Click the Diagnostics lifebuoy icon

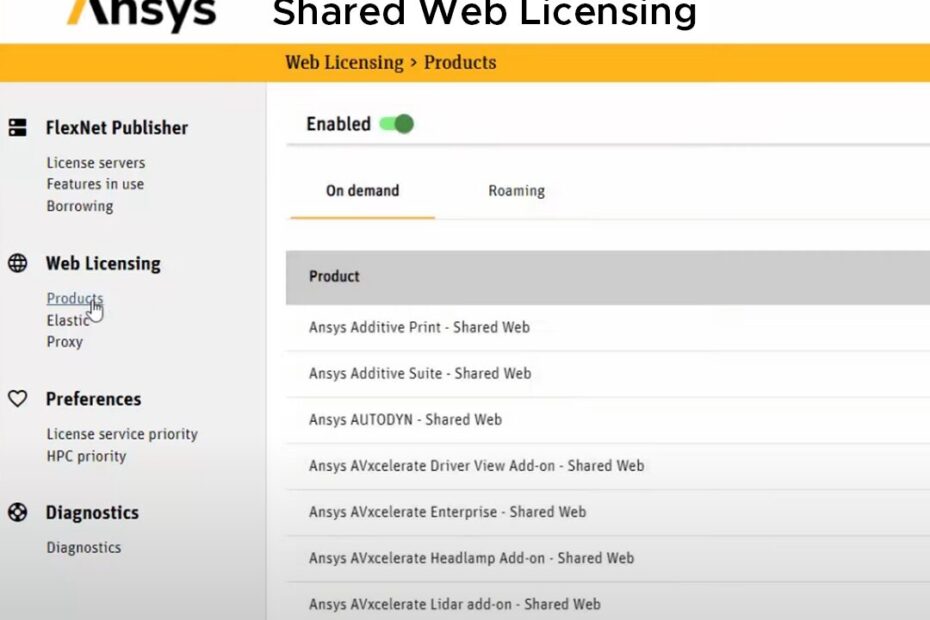tap(18, 512)
